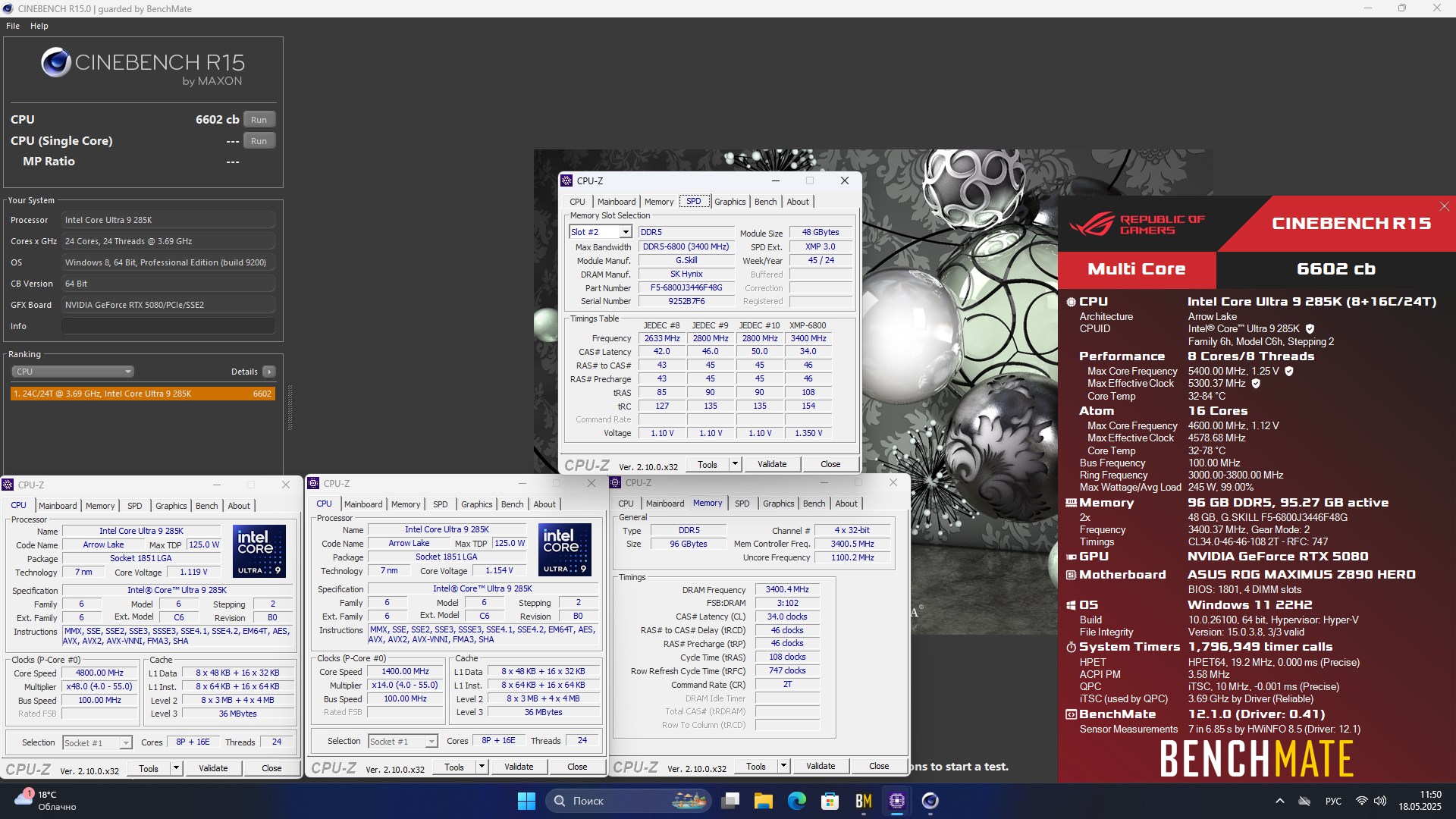The width and height of the screenshot is (1456, 819).
Task: Click XMP-6800 column header in Timings Table
Action: (x=808, y=325)
